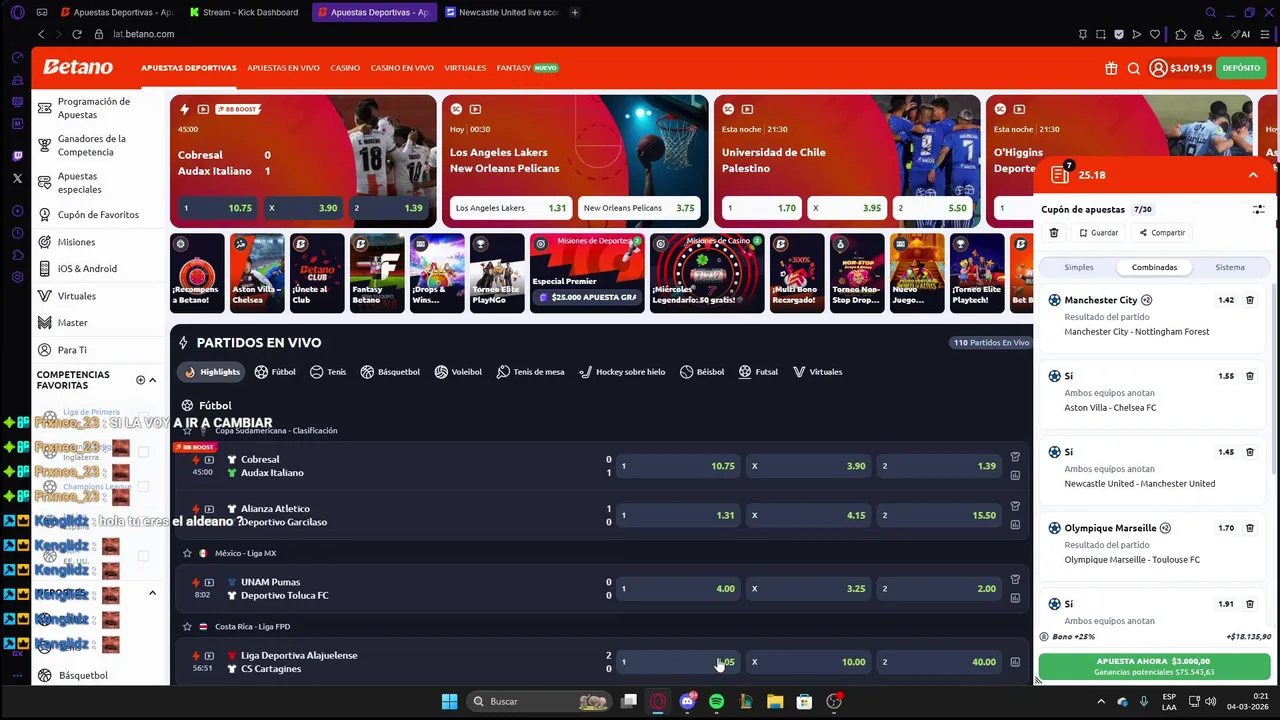Viewport: 1280px width, 720px height.
Task: Collapse the bet slip panel with the chevron
Action: (1253, 175)
